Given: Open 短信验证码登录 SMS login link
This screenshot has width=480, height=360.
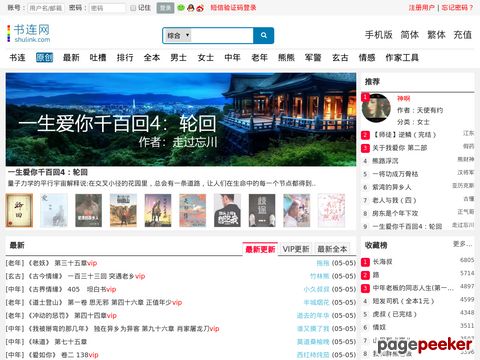Looking at the screenshot, I should 233,8.
